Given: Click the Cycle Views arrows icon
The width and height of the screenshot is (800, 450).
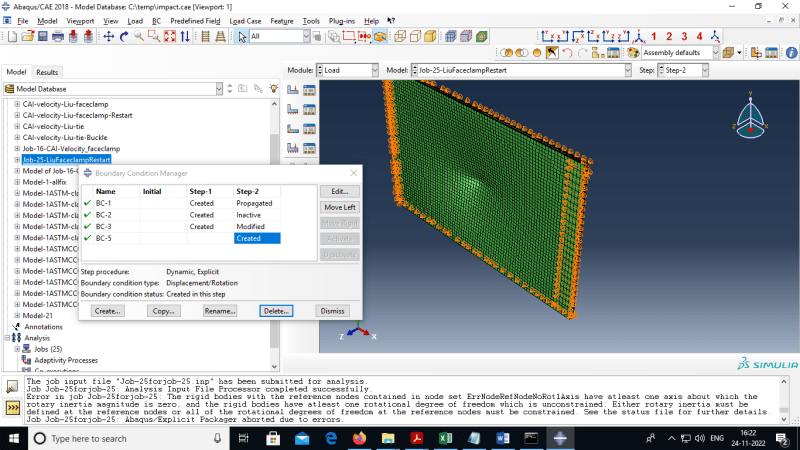Looking at the screenshot, I should [185, 36].
